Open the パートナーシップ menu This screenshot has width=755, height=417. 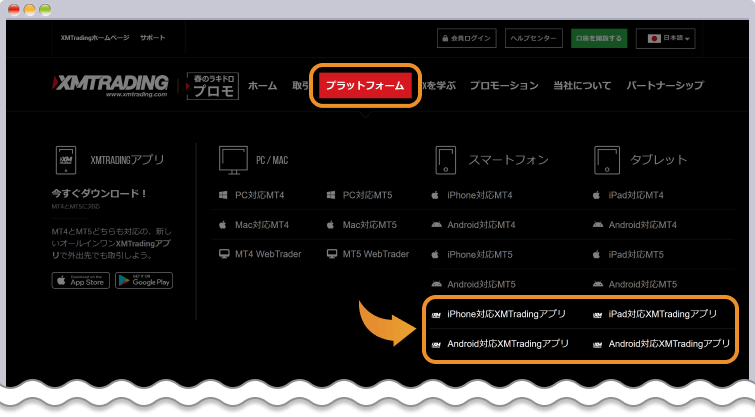click(x=665, y=86)
